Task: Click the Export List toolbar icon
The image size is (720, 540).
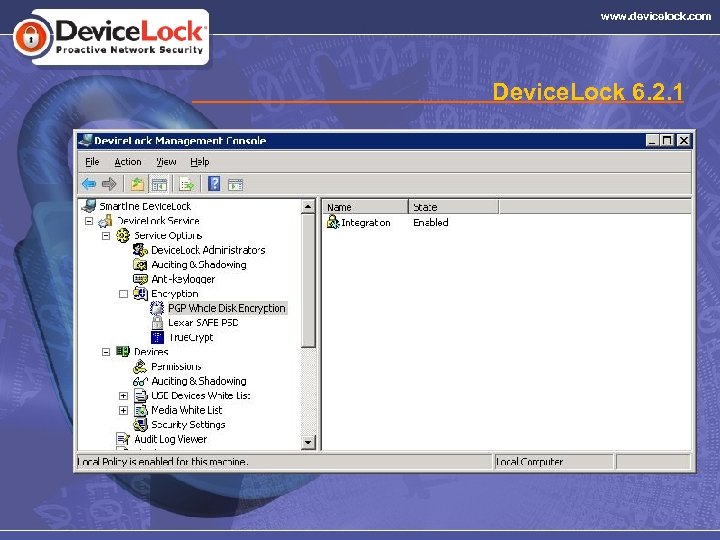Action: click(187, 185)
